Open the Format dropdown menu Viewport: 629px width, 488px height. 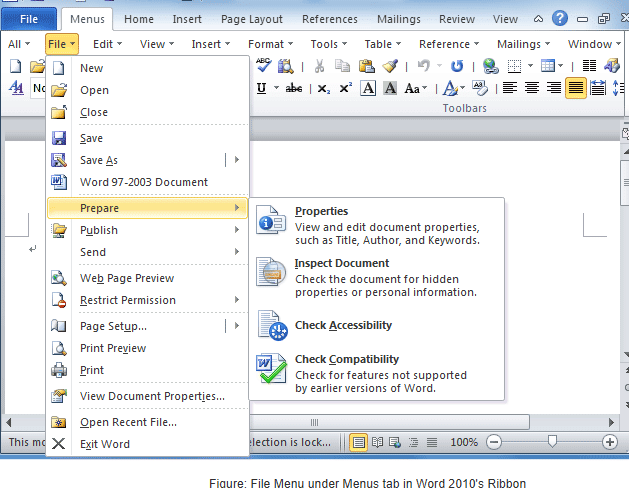point(270,44)
